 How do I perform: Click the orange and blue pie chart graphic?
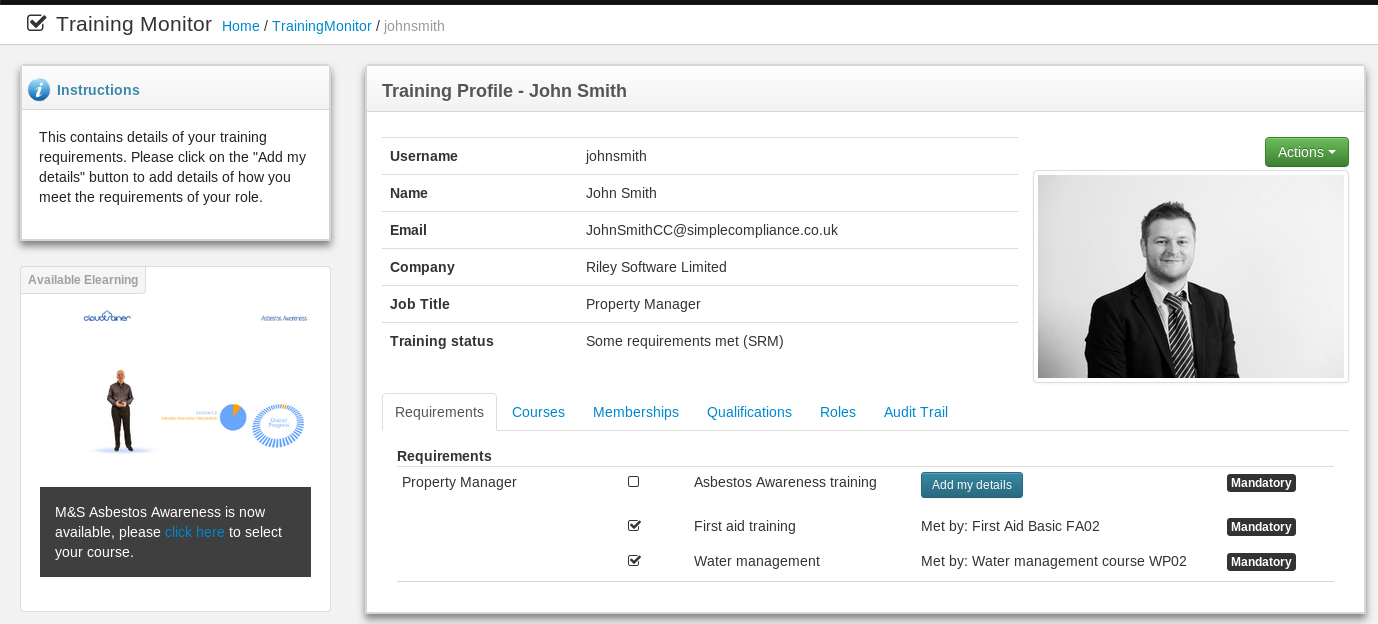pos(233,416)
